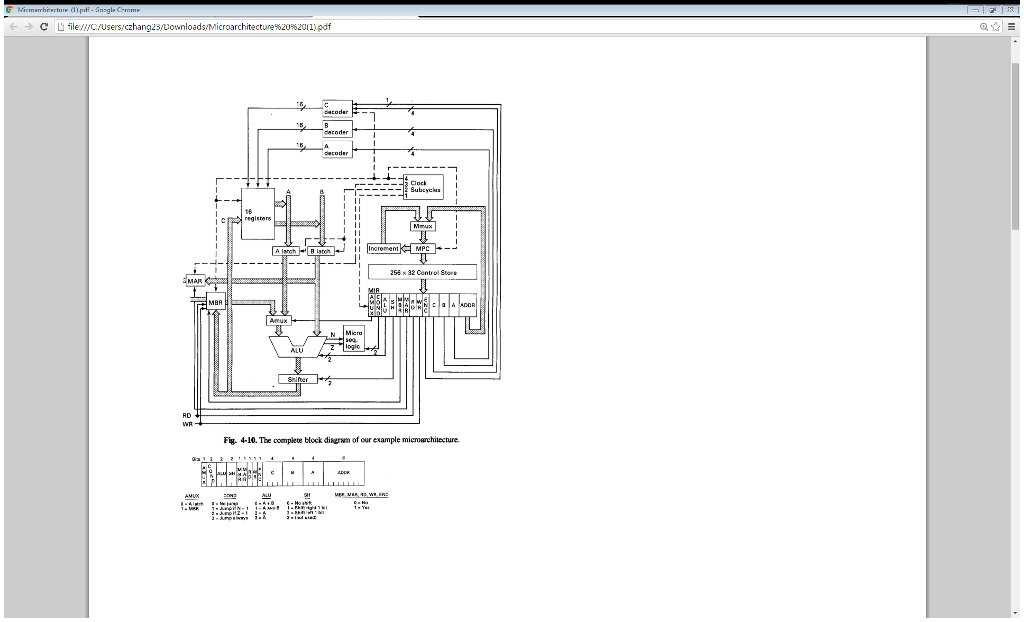Image resolution: width=1024 pixels, height=622 pixels.
Task: Click the Fig. 4-10 caption text
Action: 341,439
